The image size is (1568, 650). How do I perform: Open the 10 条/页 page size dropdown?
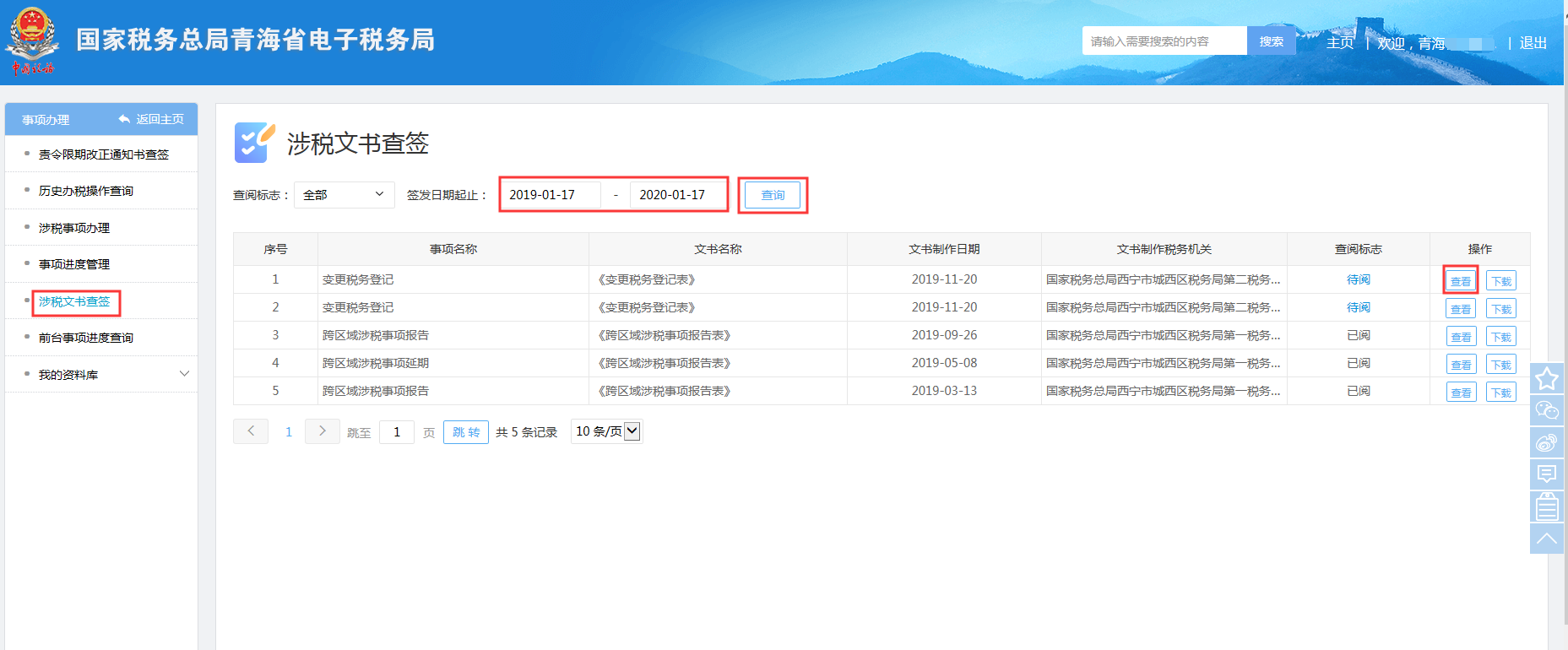coord(607,431)
